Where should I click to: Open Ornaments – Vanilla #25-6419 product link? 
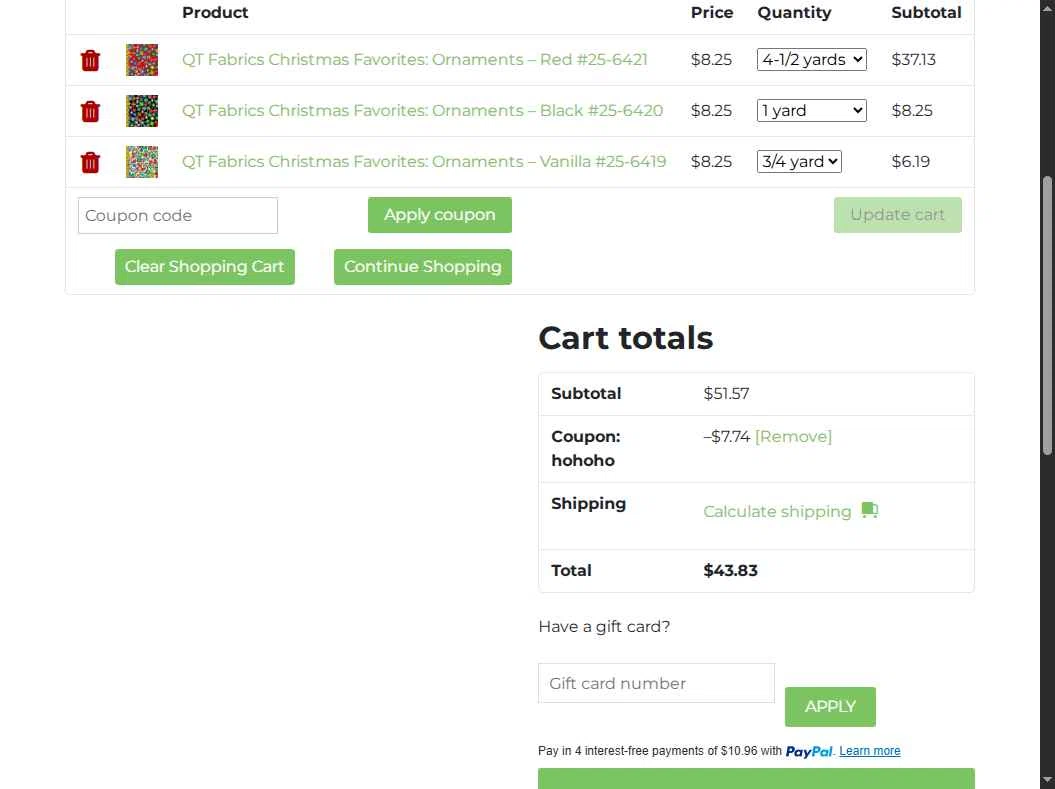point(424,161)
